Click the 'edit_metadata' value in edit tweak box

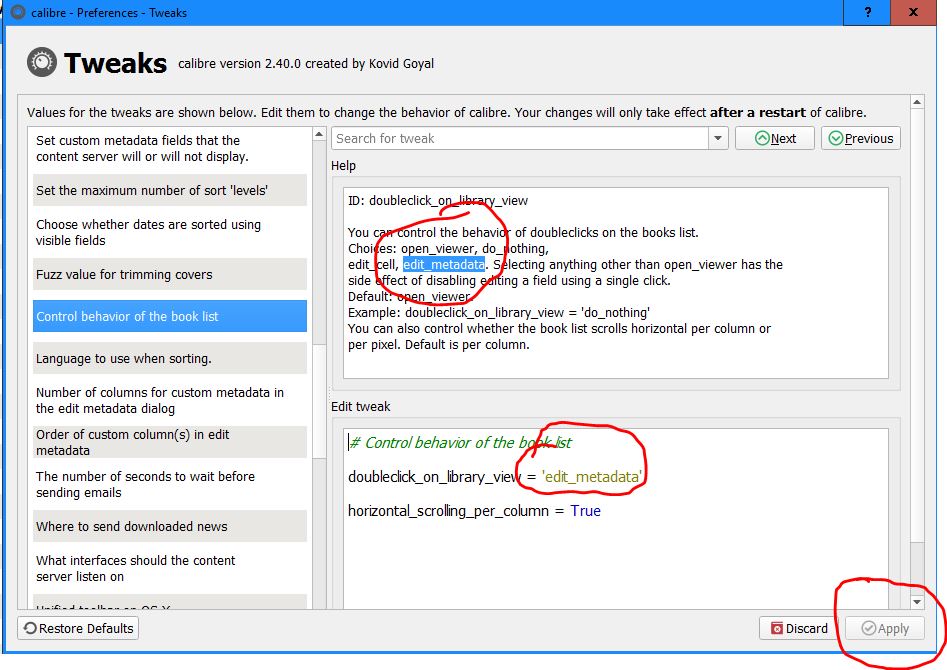(x=591, y=477)
